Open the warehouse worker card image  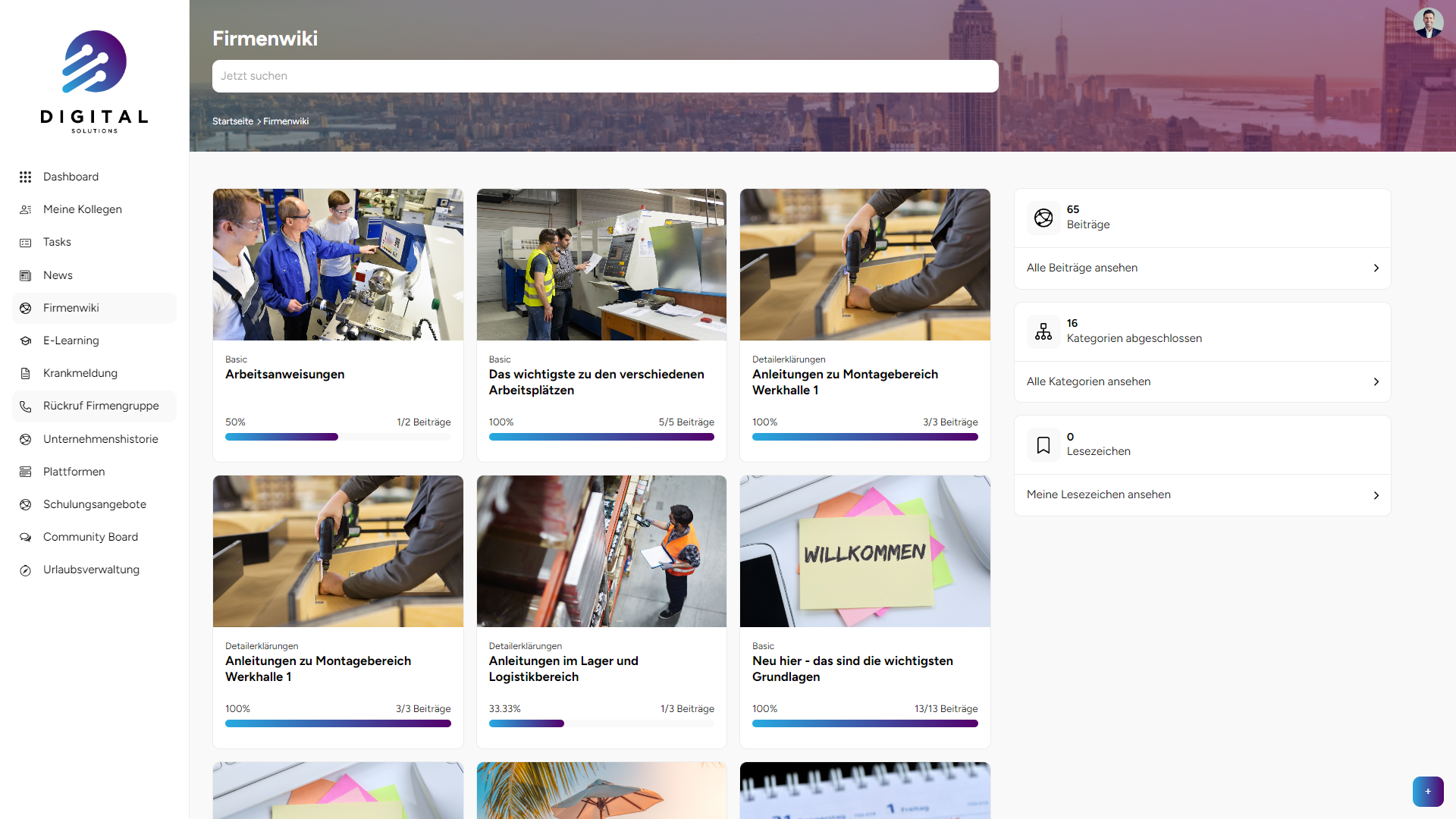tap(601, 551)
